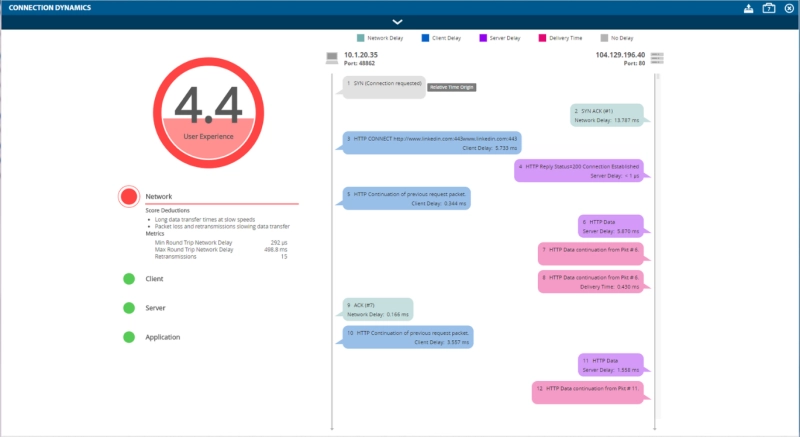Expand the collapsed panel with the chevron

coord(398,21)
